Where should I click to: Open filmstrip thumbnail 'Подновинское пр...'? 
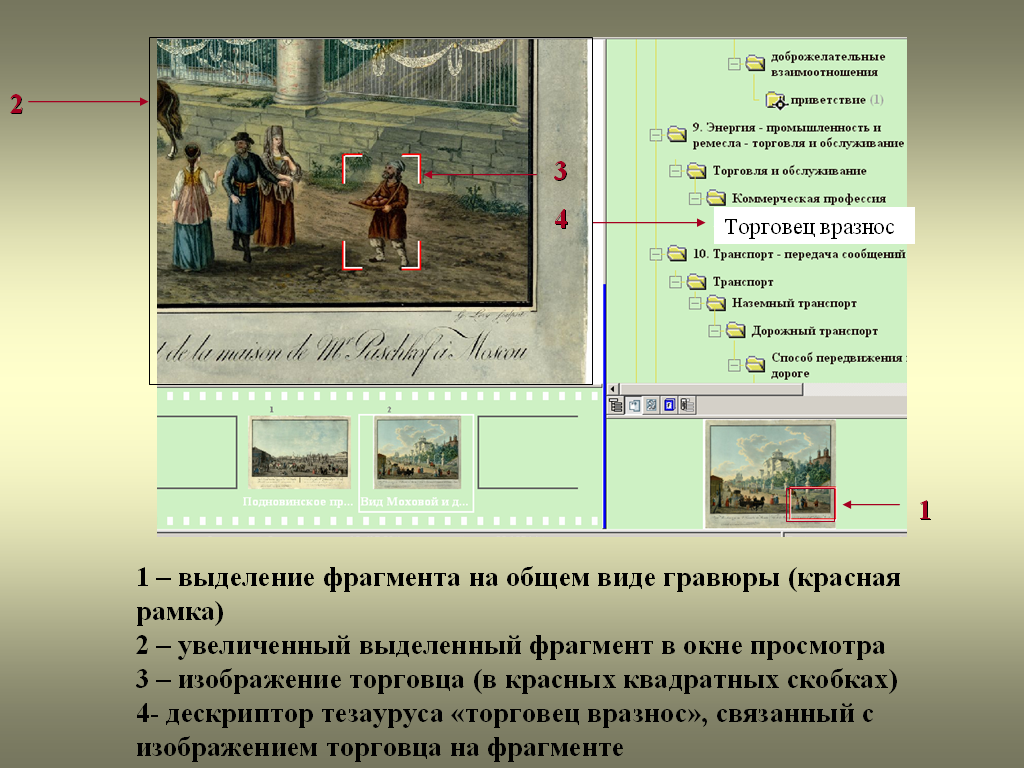(300, 455)
